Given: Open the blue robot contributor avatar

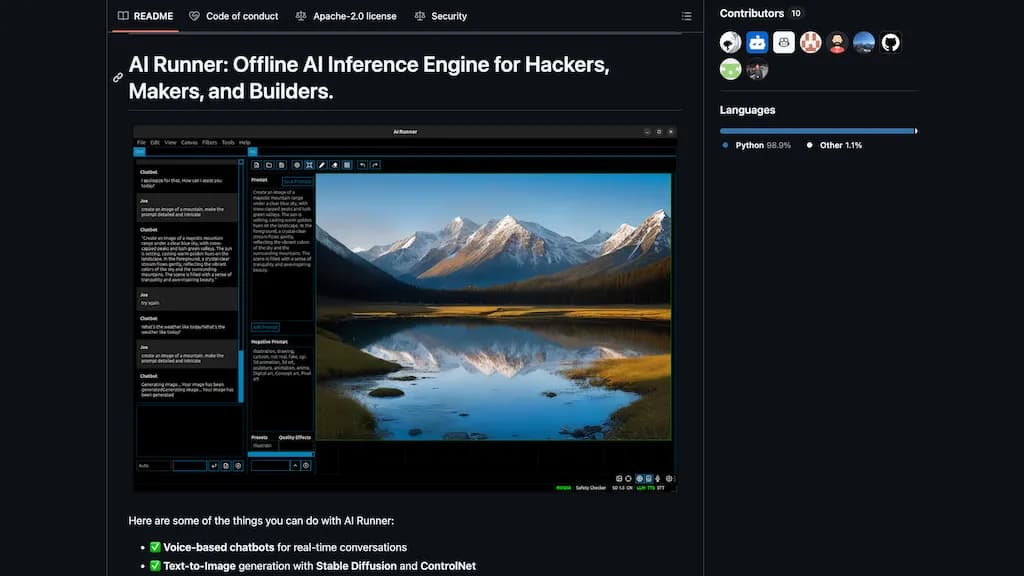Looking at the screenshot, I should (x=757, y=42).
